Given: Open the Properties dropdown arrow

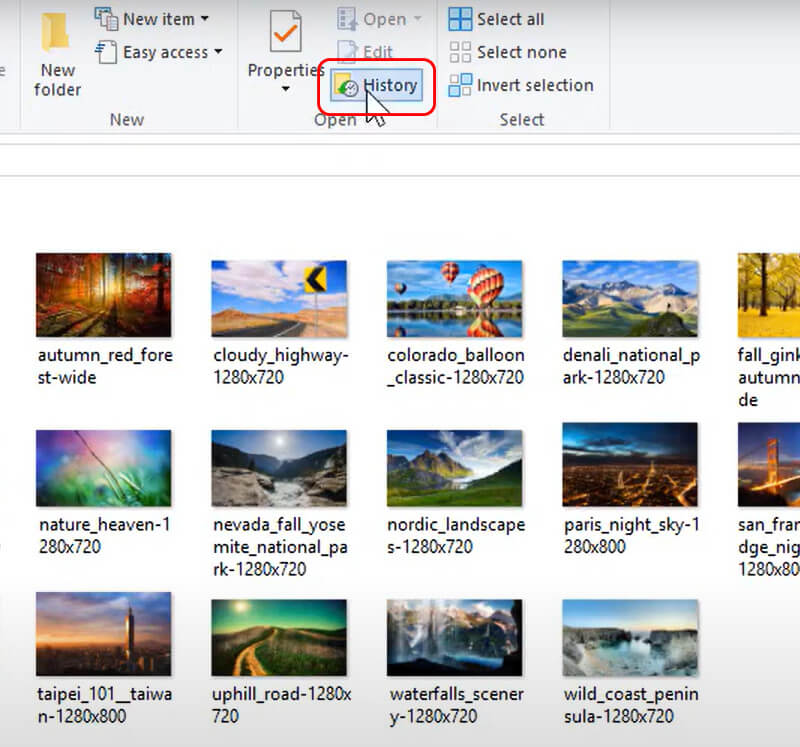Looking at the screenshot, I should point(285,89).
